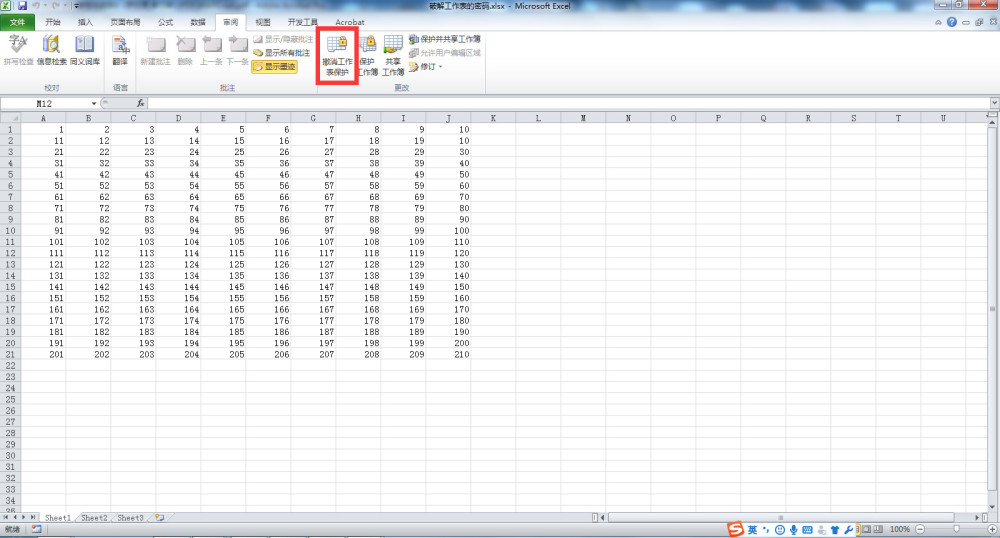Click the Redo icon in Quick Access Toolbar

click(55, 6)
